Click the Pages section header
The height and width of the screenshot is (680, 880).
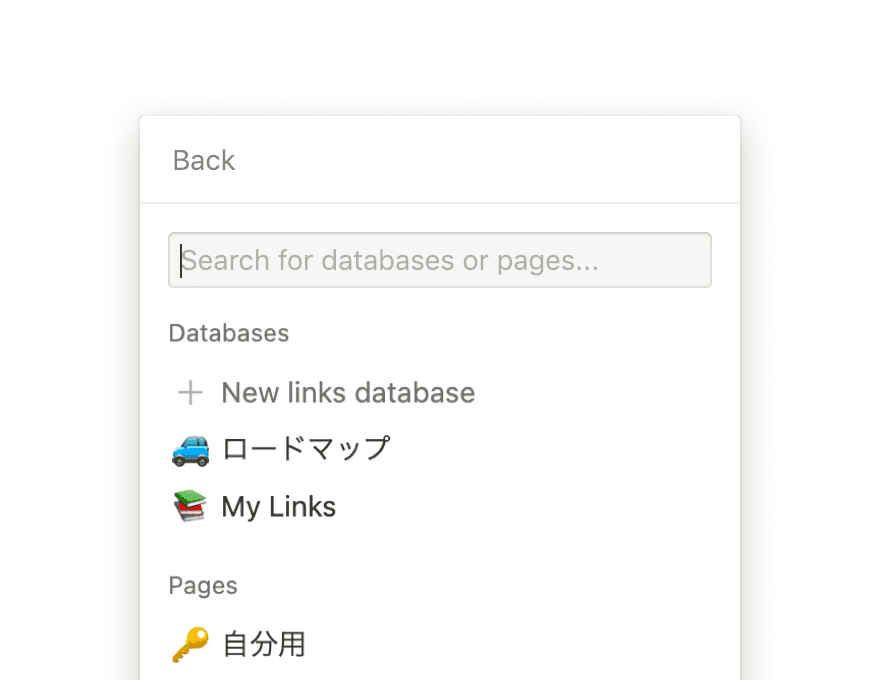202,585
